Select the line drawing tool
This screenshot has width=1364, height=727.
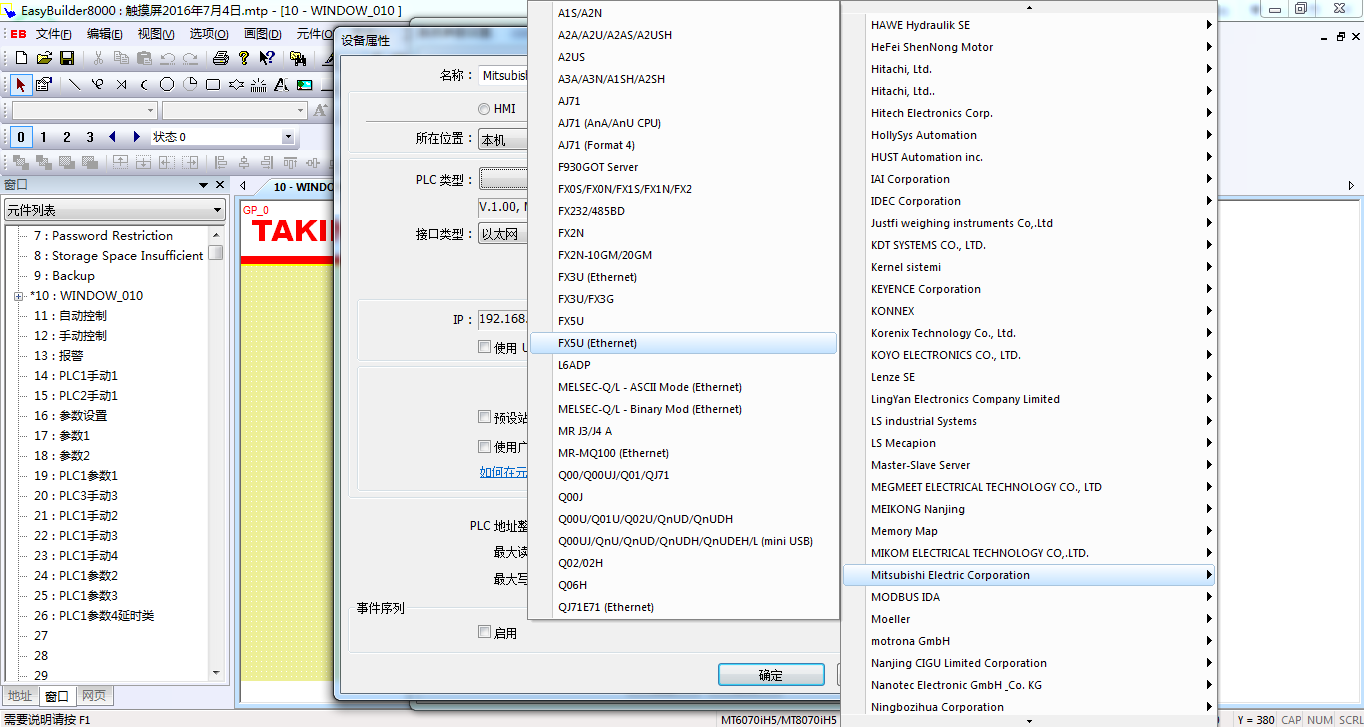[x=75, y=85]
